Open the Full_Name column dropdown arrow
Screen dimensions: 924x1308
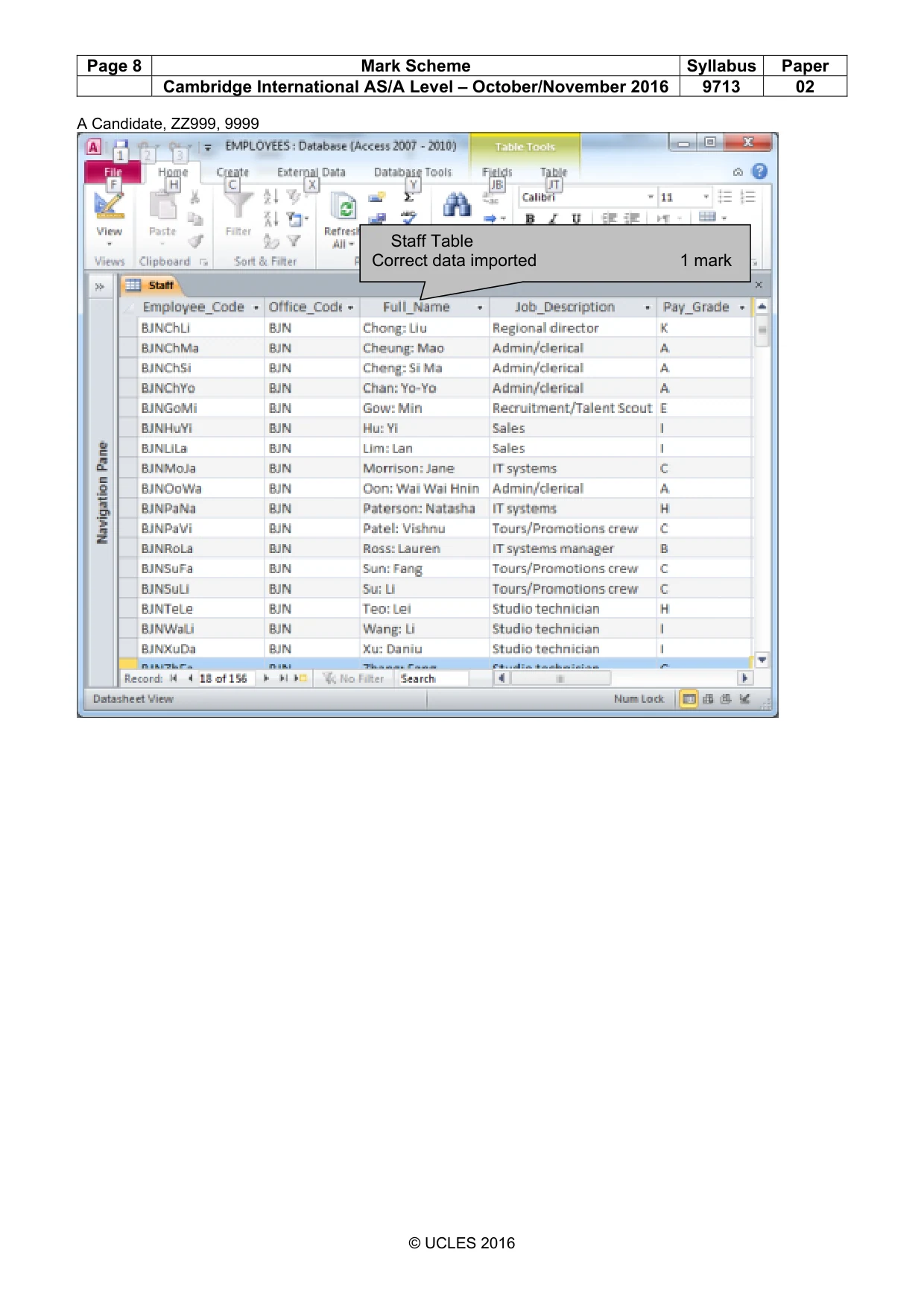click(x=480, y=308)
